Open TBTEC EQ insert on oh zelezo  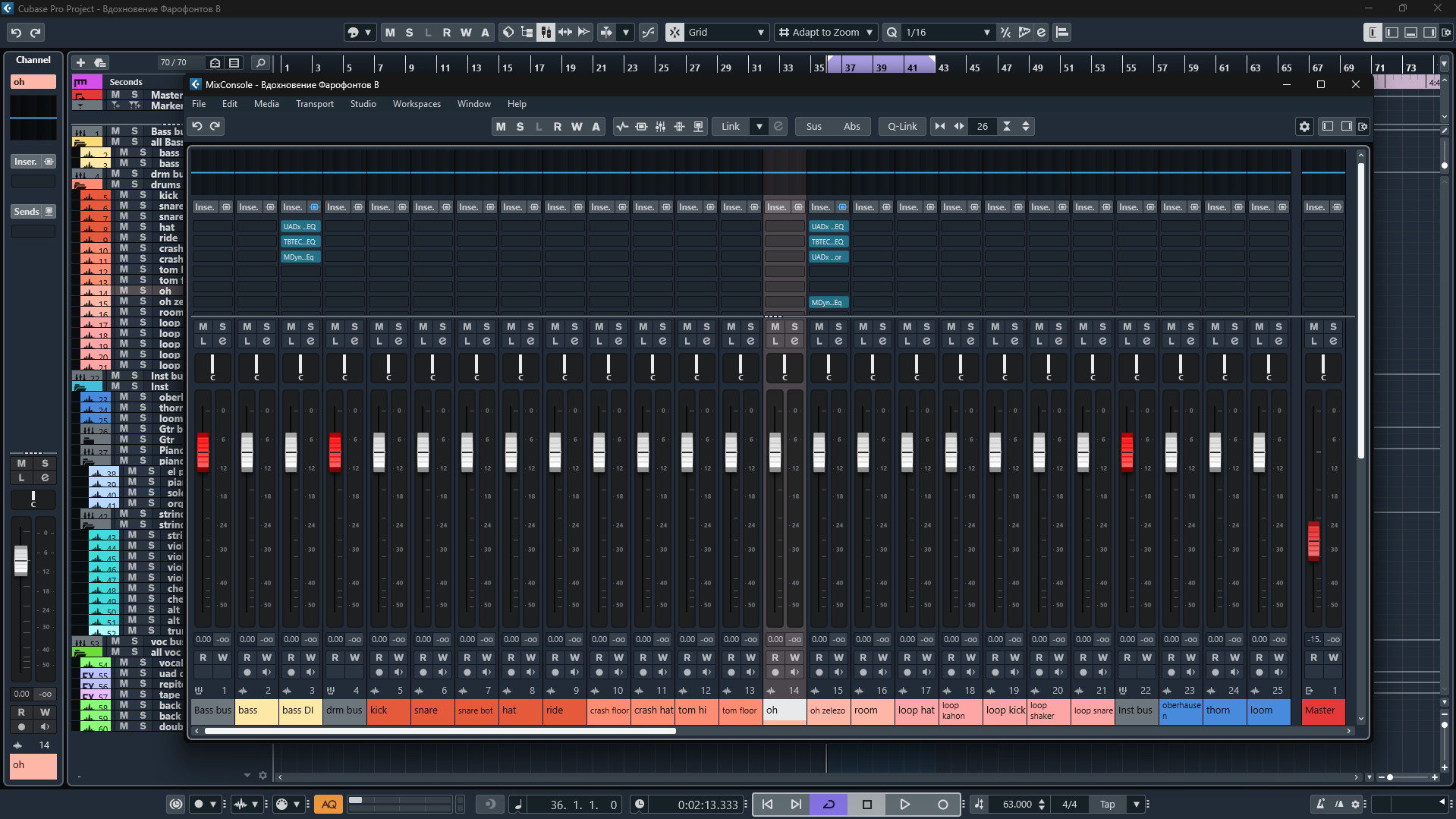(829, 241)
